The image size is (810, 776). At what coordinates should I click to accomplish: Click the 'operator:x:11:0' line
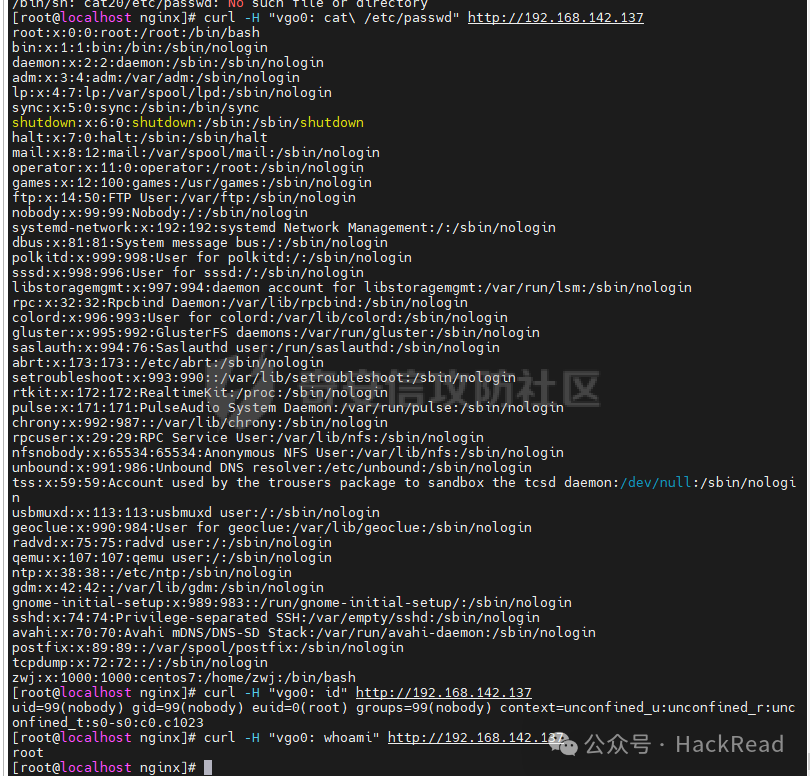pos(188,167)
